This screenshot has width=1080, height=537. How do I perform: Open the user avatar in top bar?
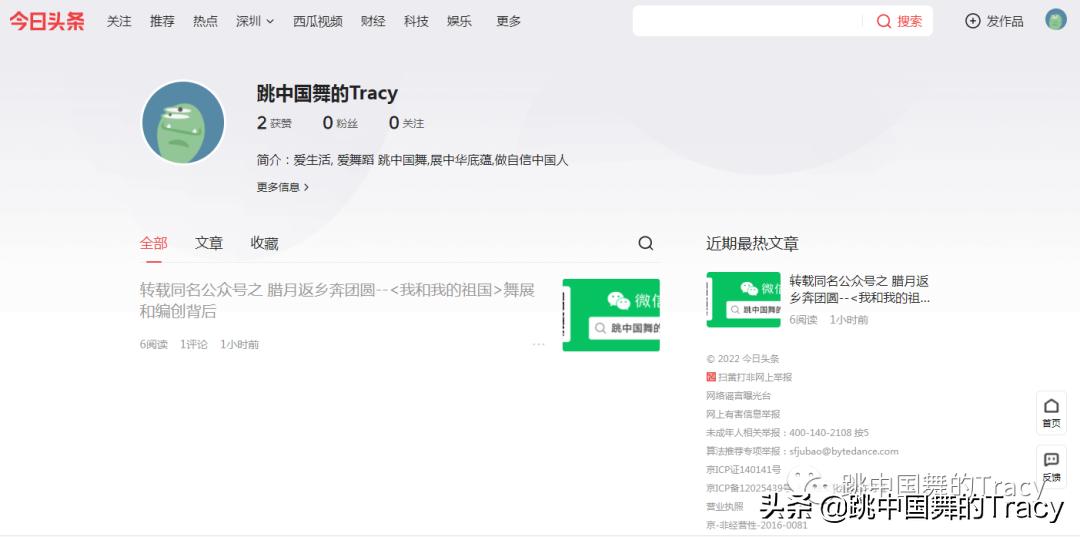tap(1055, 20)
